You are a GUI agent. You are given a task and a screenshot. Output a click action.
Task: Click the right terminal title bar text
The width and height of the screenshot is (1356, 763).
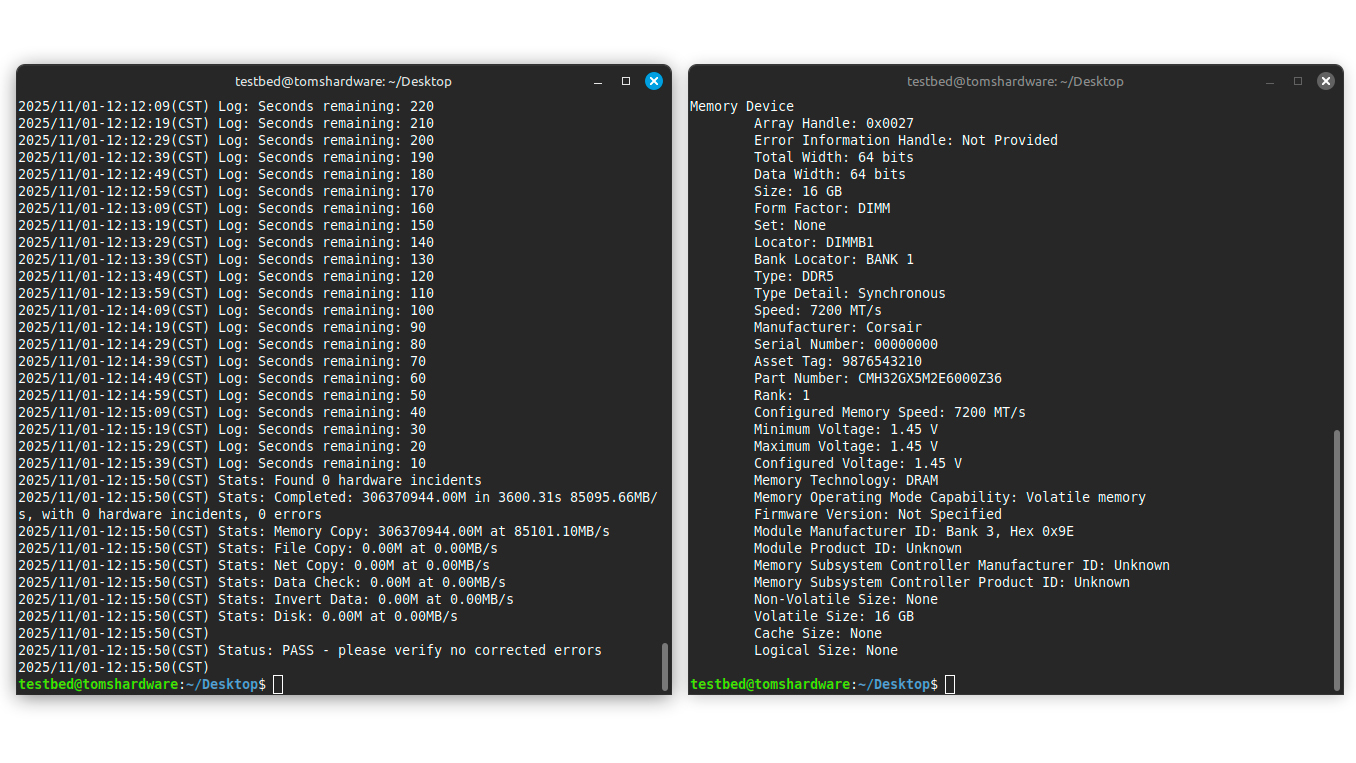click(1015, 81)
